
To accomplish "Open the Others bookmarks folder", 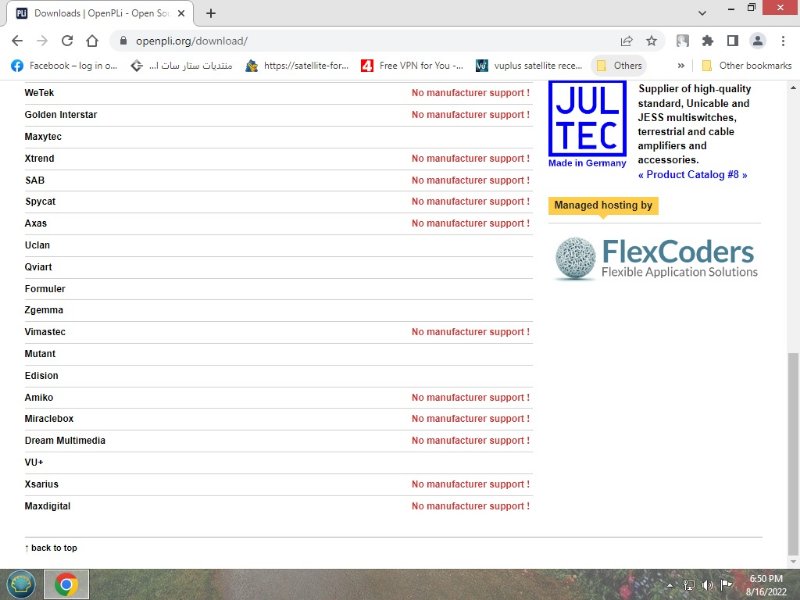I will [619, 66].
